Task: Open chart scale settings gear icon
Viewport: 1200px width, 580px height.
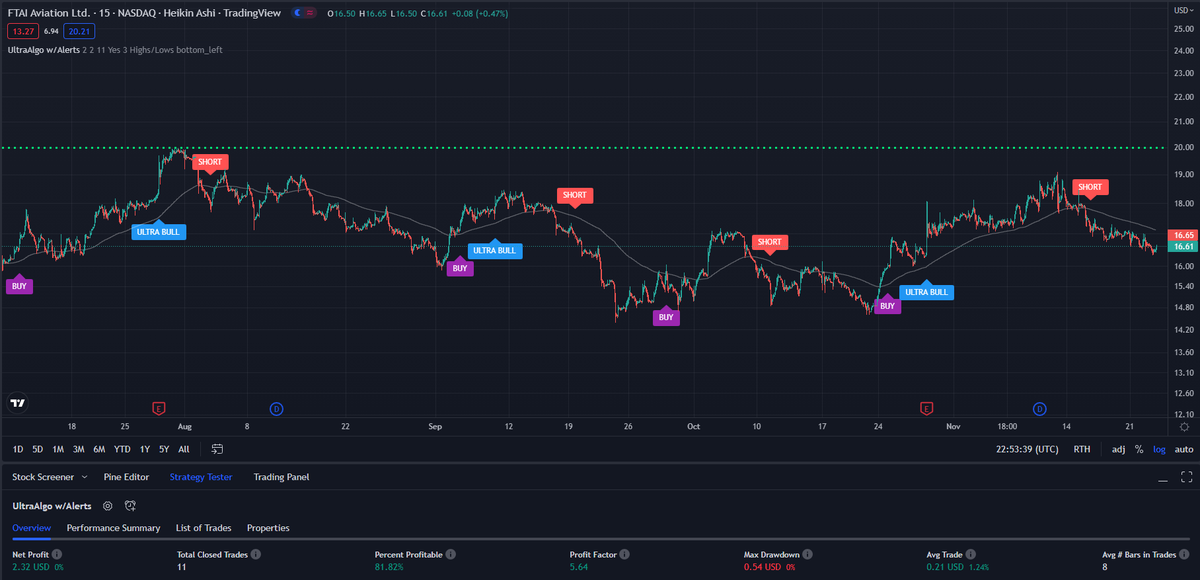Action: [x=1184, y=425]
